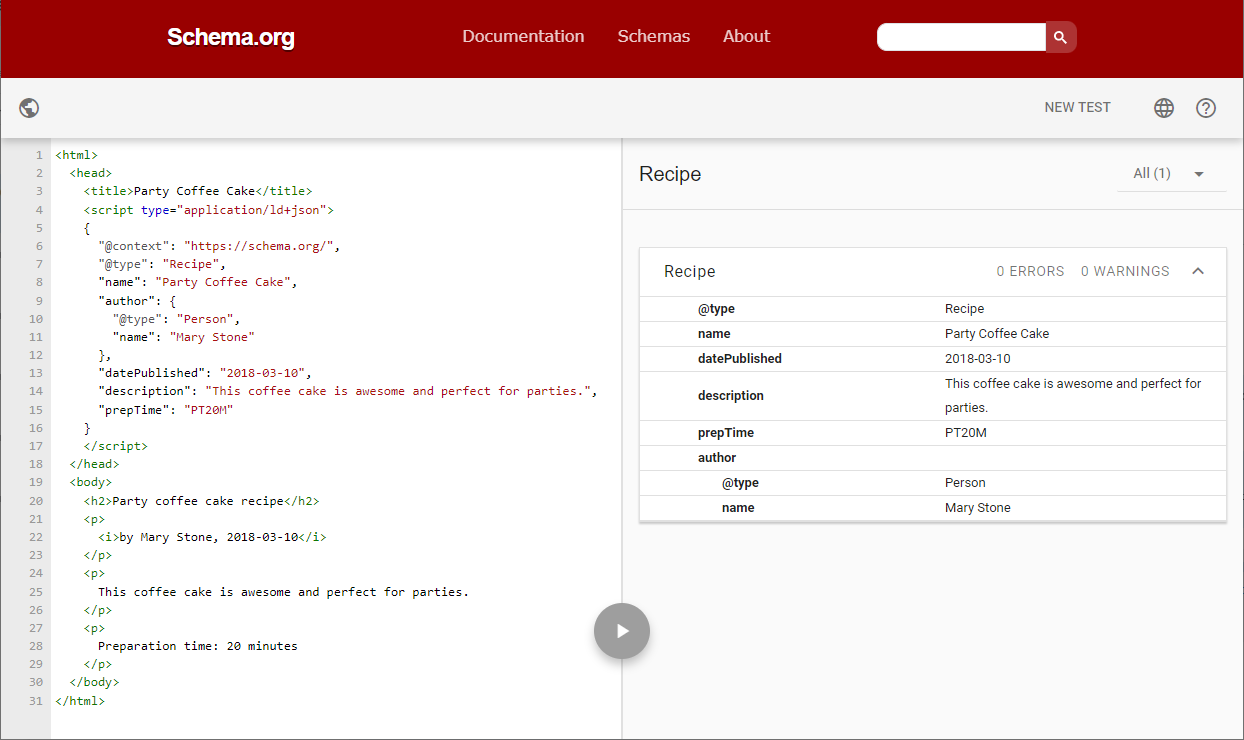This screenshot has height=740, width=1244.
Task: Click the Schema.org logo link
Action: point(230,38)
